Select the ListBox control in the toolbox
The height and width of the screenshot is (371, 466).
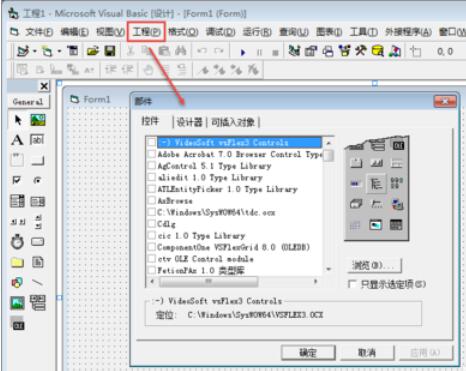point(38,201)
